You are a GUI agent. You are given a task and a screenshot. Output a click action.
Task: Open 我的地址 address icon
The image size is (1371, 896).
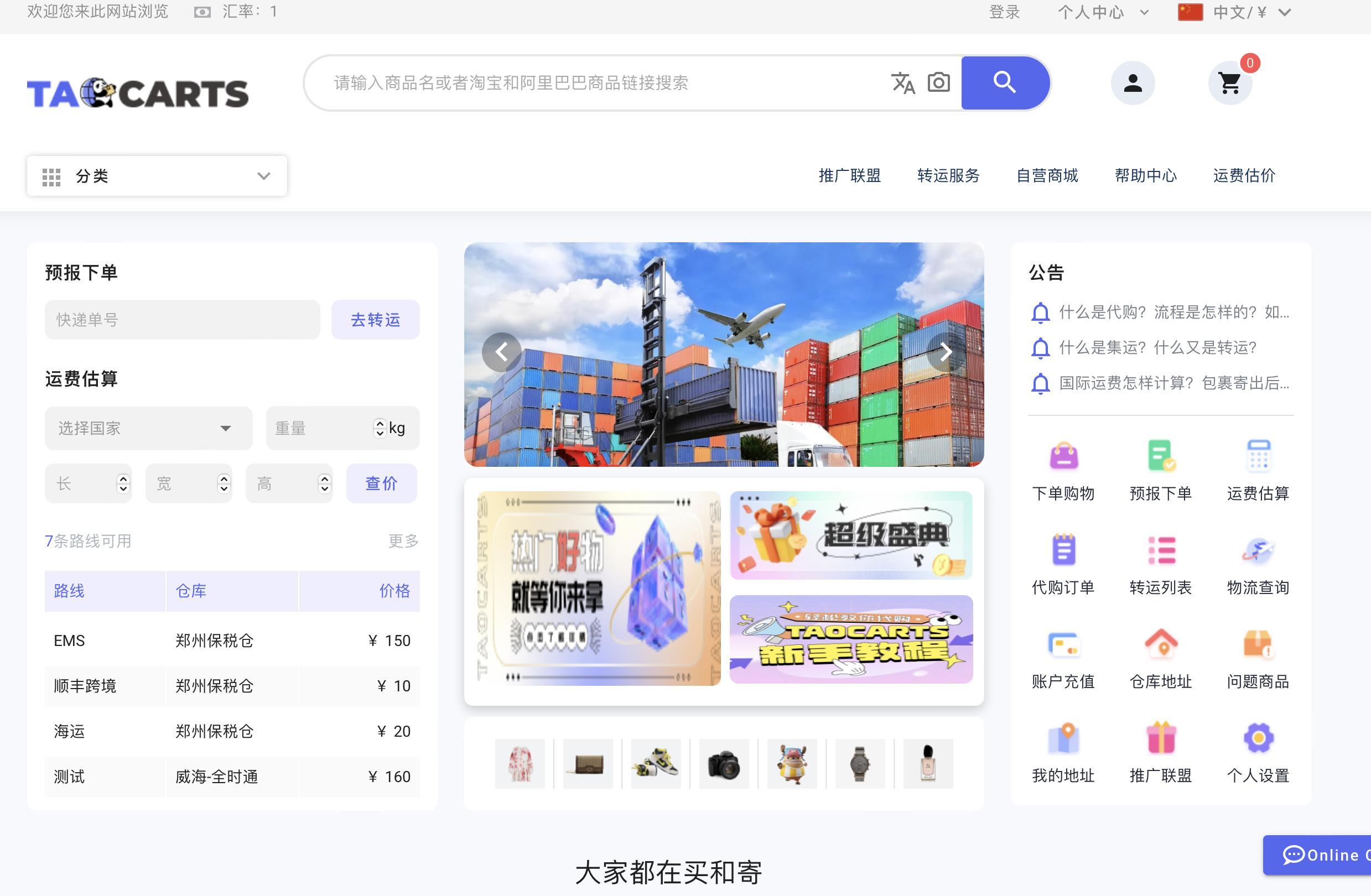click(x=1063, y=739)
